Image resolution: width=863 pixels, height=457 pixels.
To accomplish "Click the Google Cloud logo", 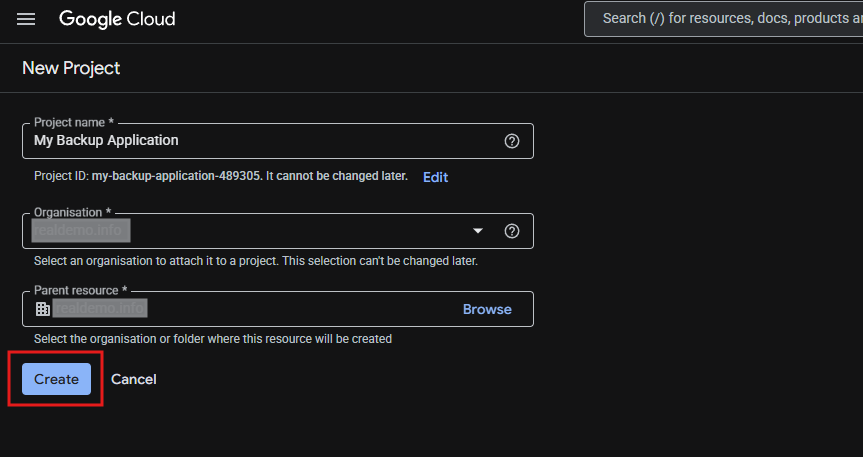I will pyautogui.click(x=117, y=19).
